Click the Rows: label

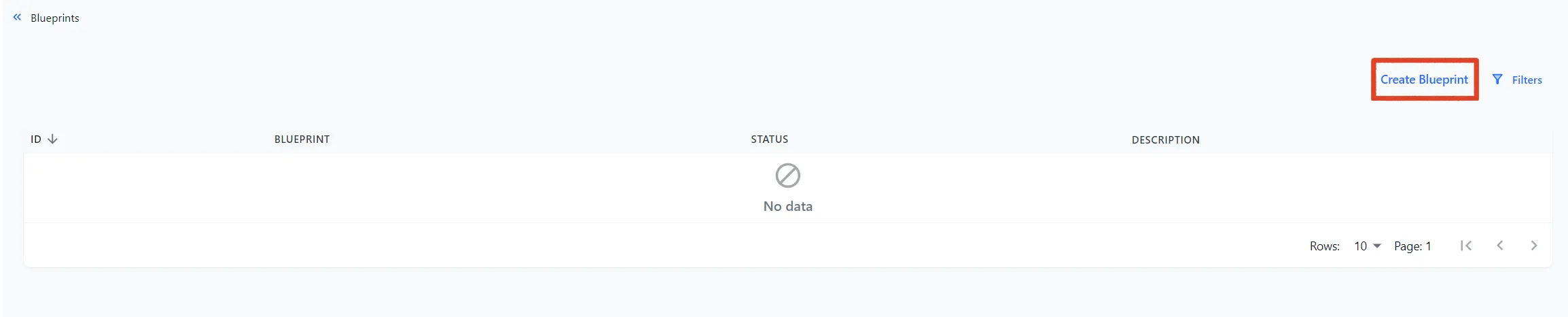pyautogui.click(x=1324, y=246)
